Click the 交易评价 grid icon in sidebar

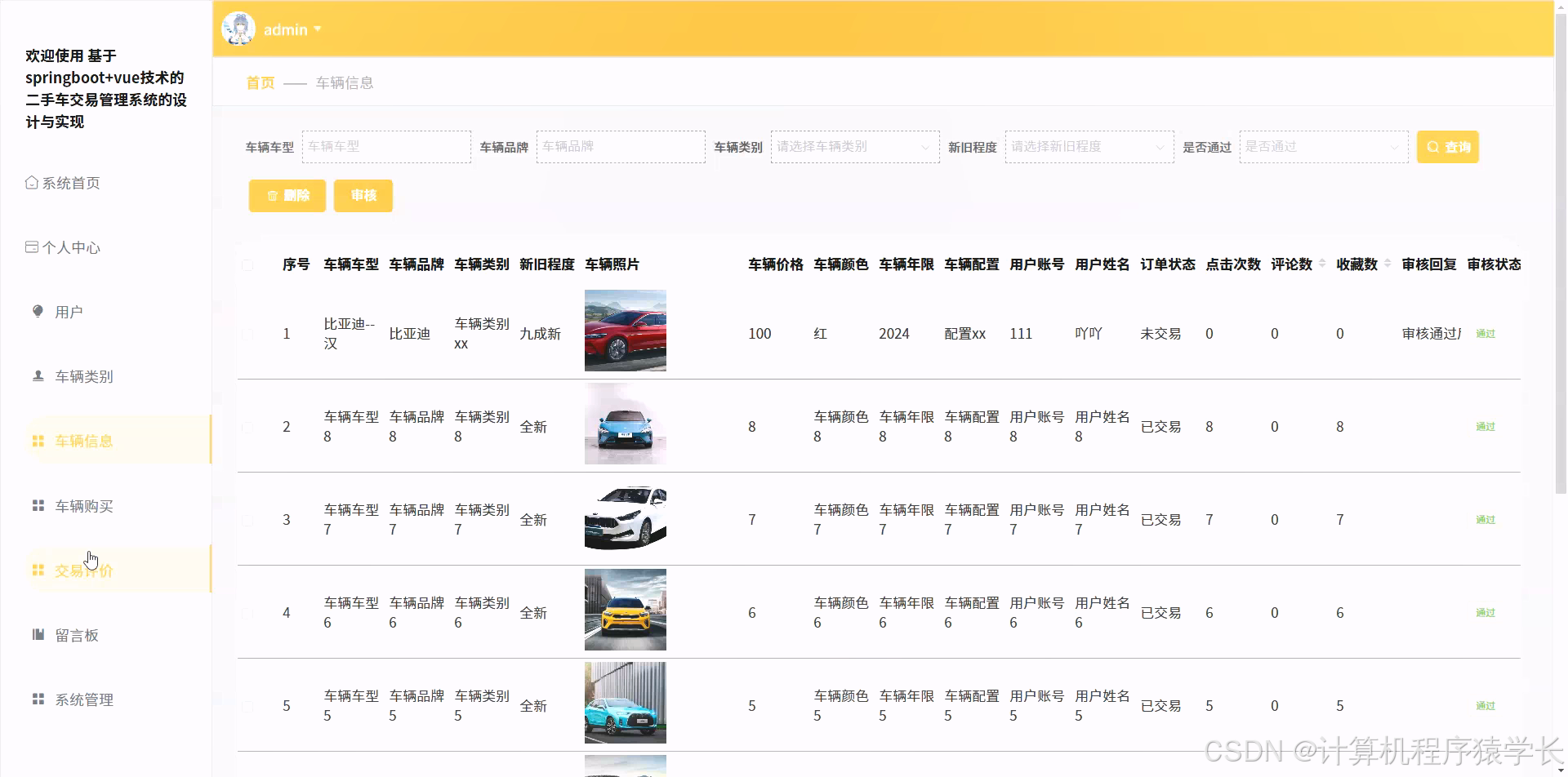[38, 570]
